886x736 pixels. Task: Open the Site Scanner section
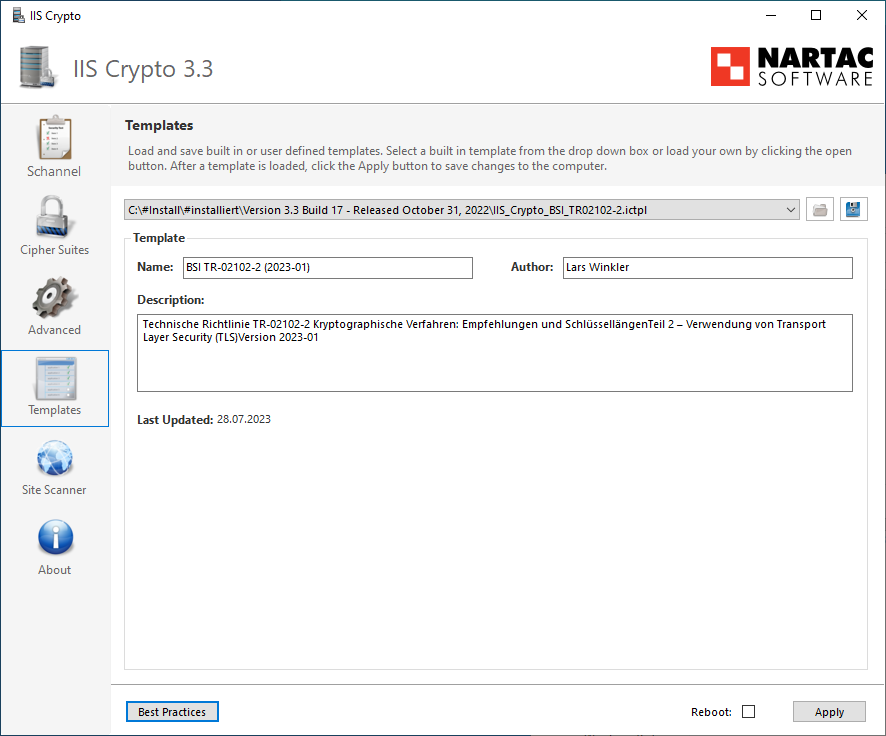54,468
